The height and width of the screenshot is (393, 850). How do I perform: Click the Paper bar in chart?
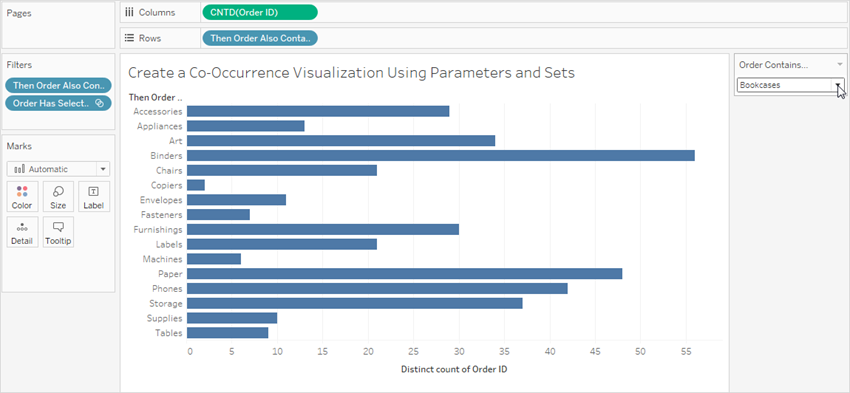(404, 274)
